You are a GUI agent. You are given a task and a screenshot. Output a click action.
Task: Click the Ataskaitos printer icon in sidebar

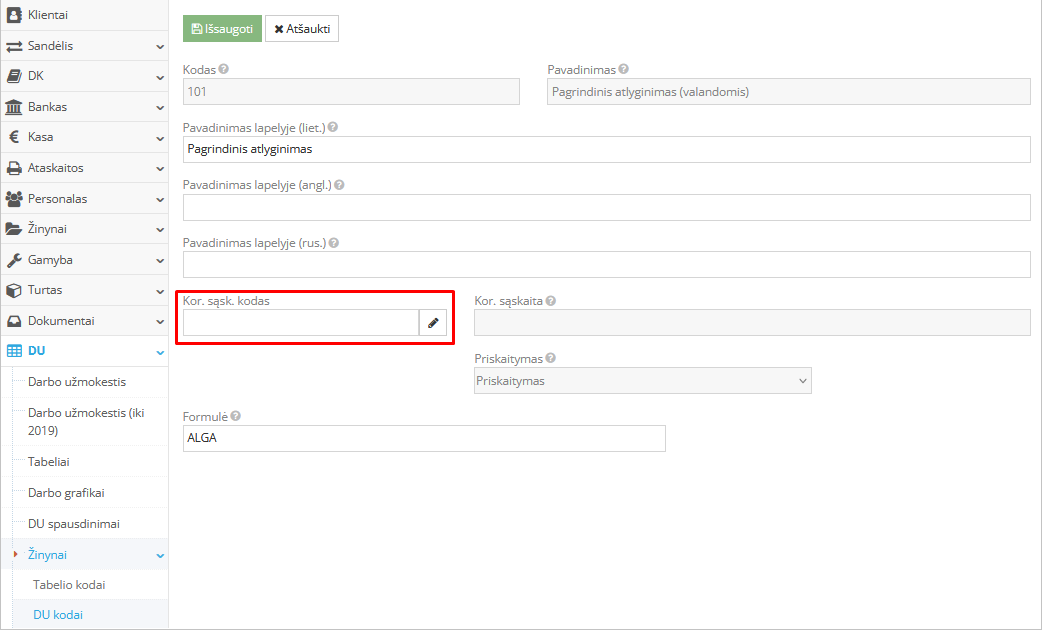pyautogui.click(x=14, y=168)
